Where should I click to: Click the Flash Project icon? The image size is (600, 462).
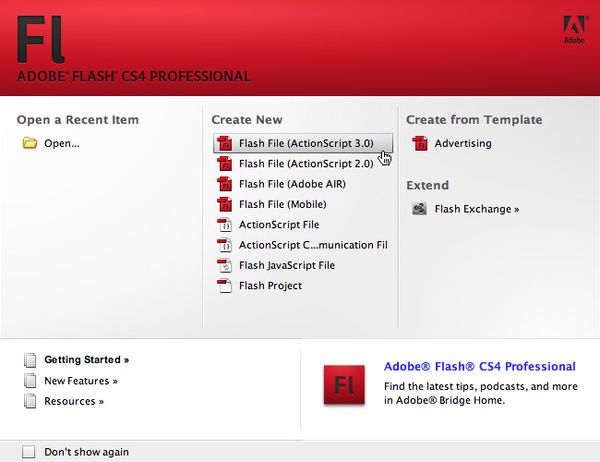[224, 286]
